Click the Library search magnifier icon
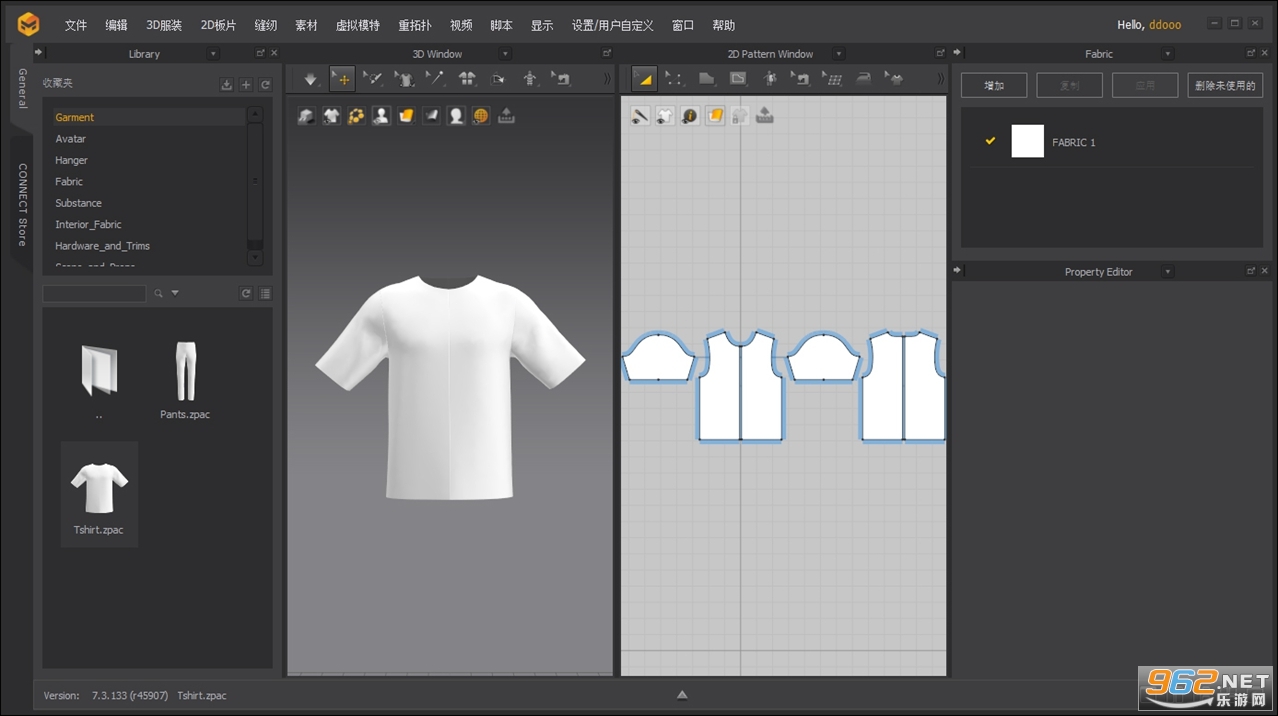 [158, 294]
